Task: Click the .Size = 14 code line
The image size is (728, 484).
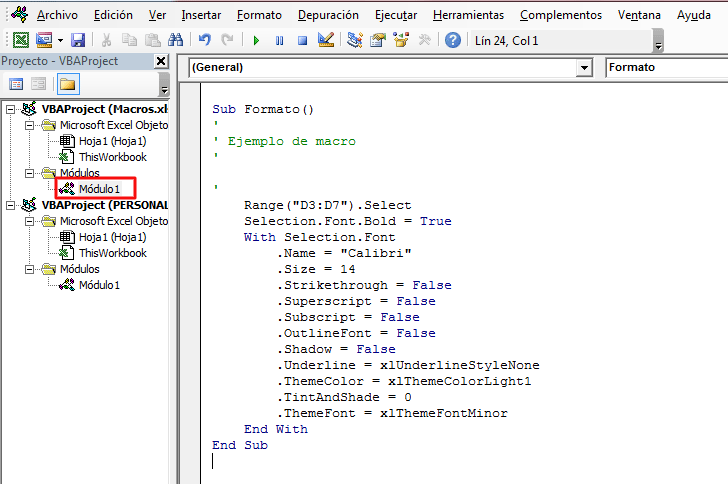Action: pos(316,269)
